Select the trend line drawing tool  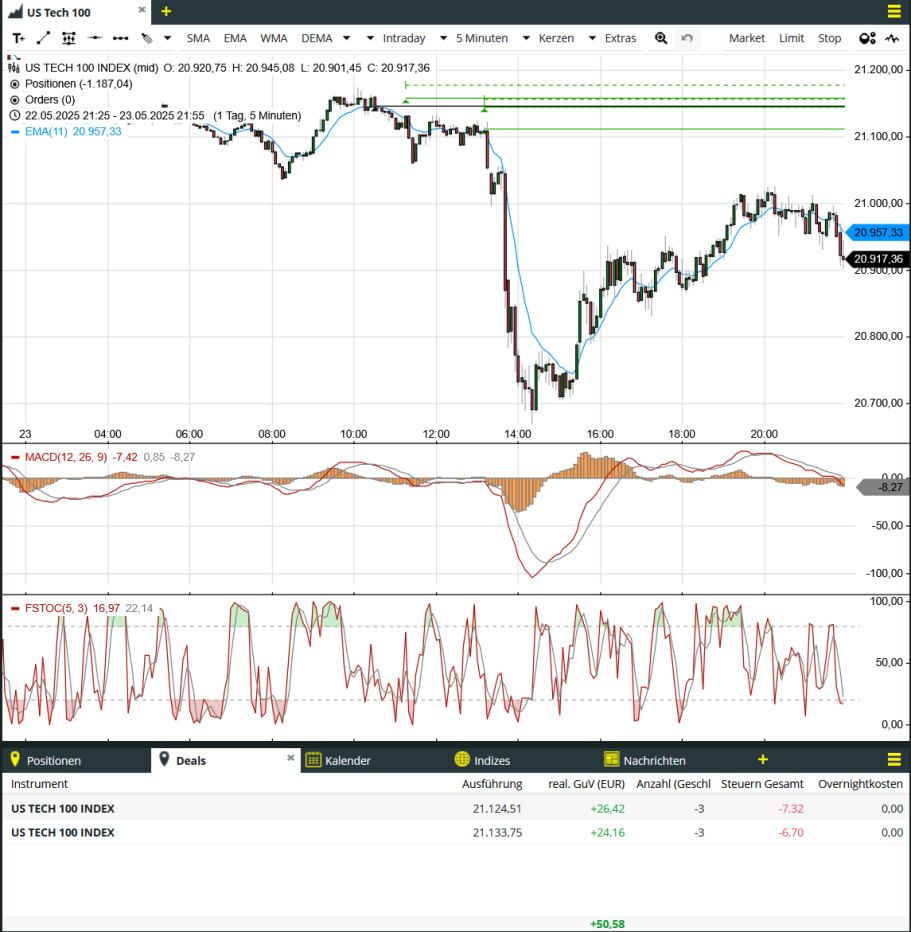43,39
